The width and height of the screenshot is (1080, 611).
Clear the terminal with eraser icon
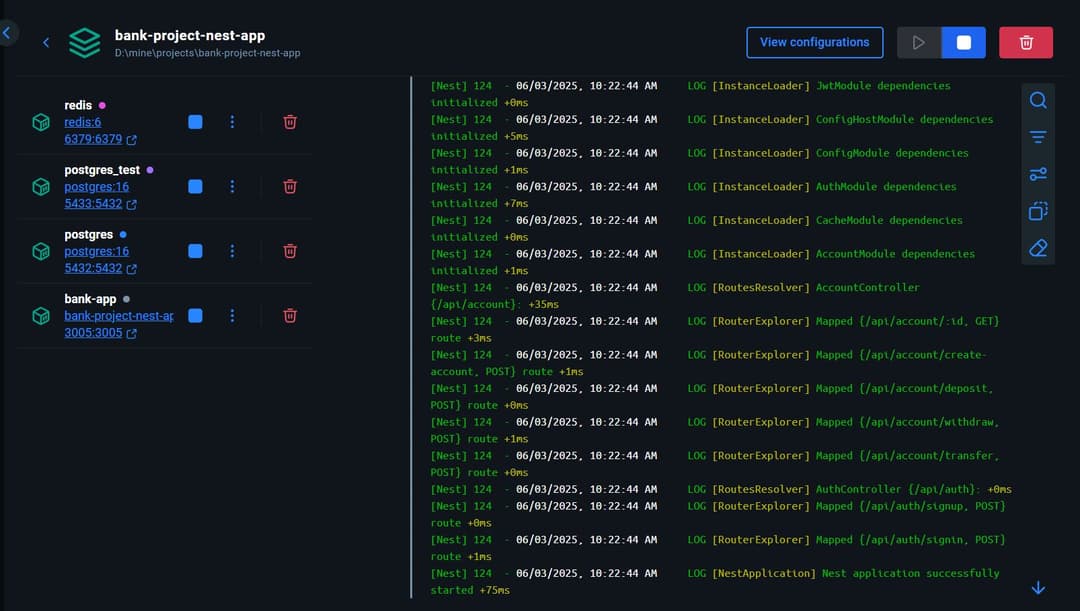[1038, 248]
